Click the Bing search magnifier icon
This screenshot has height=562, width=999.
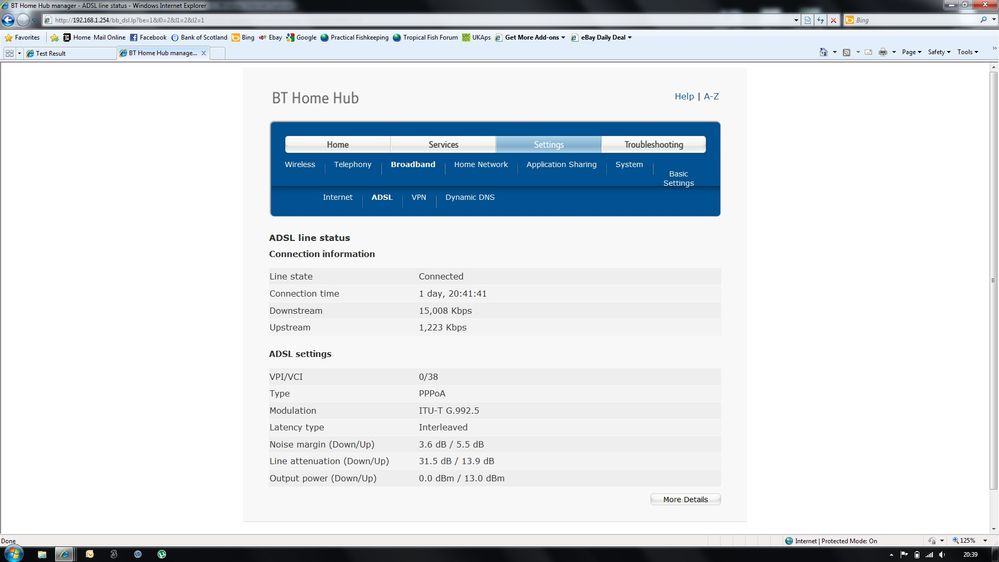[x=984, y=20]
